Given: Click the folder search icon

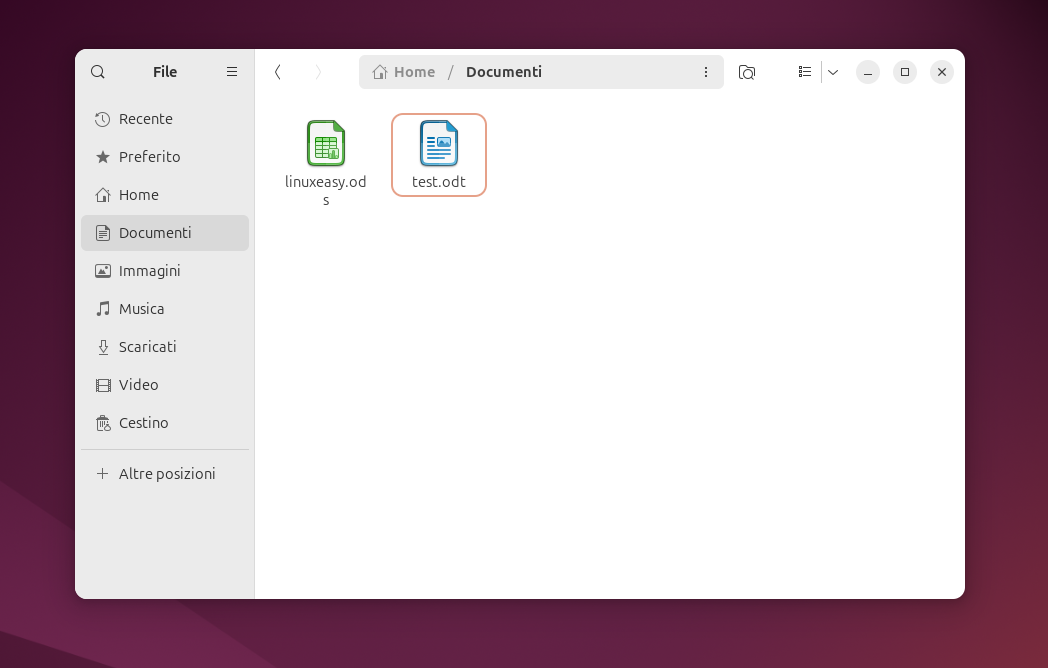Looking at the screenshot, I should coord(747,72).
